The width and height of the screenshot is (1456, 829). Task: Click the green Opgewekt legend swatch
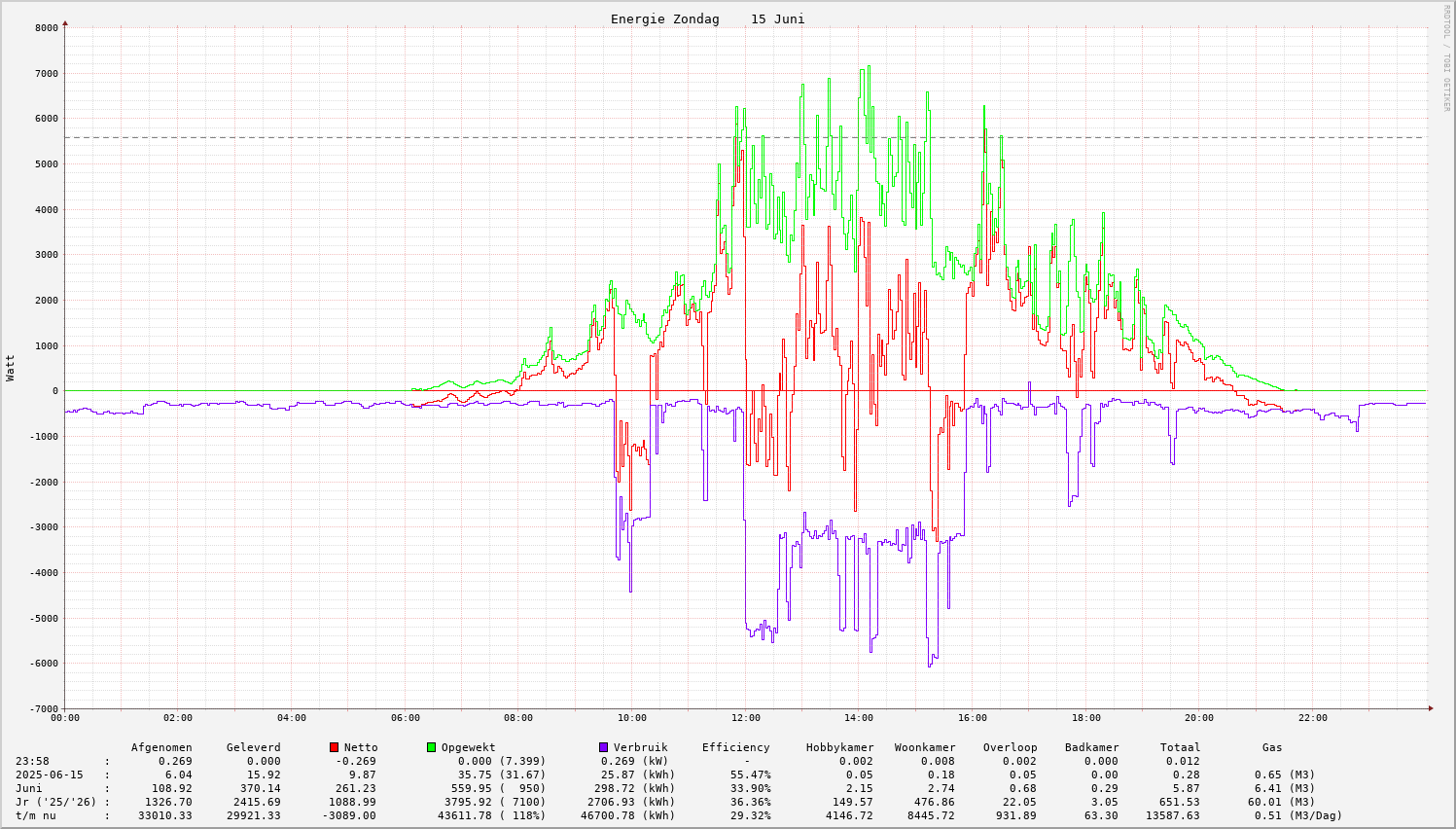(432, 747)
